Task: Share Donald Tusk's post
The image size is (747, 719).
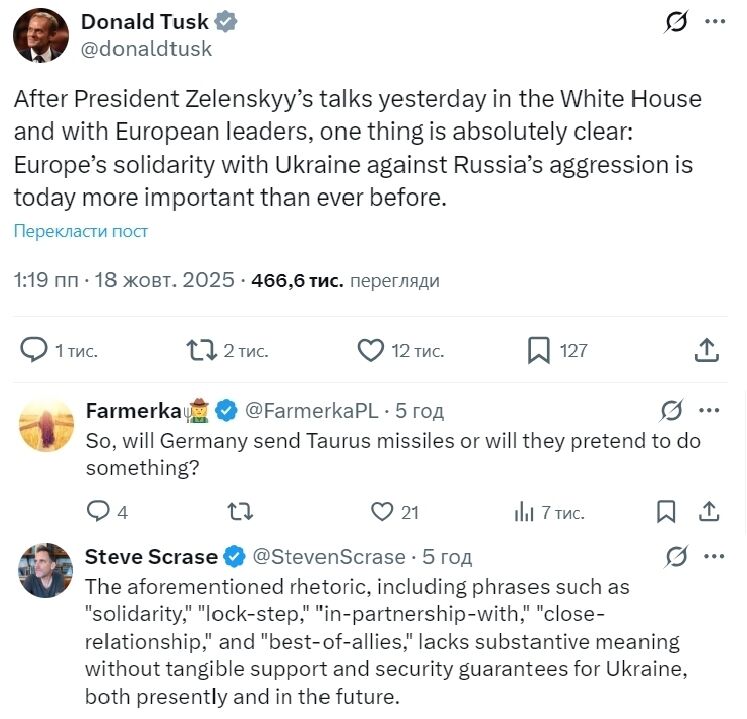Action: 706,350
